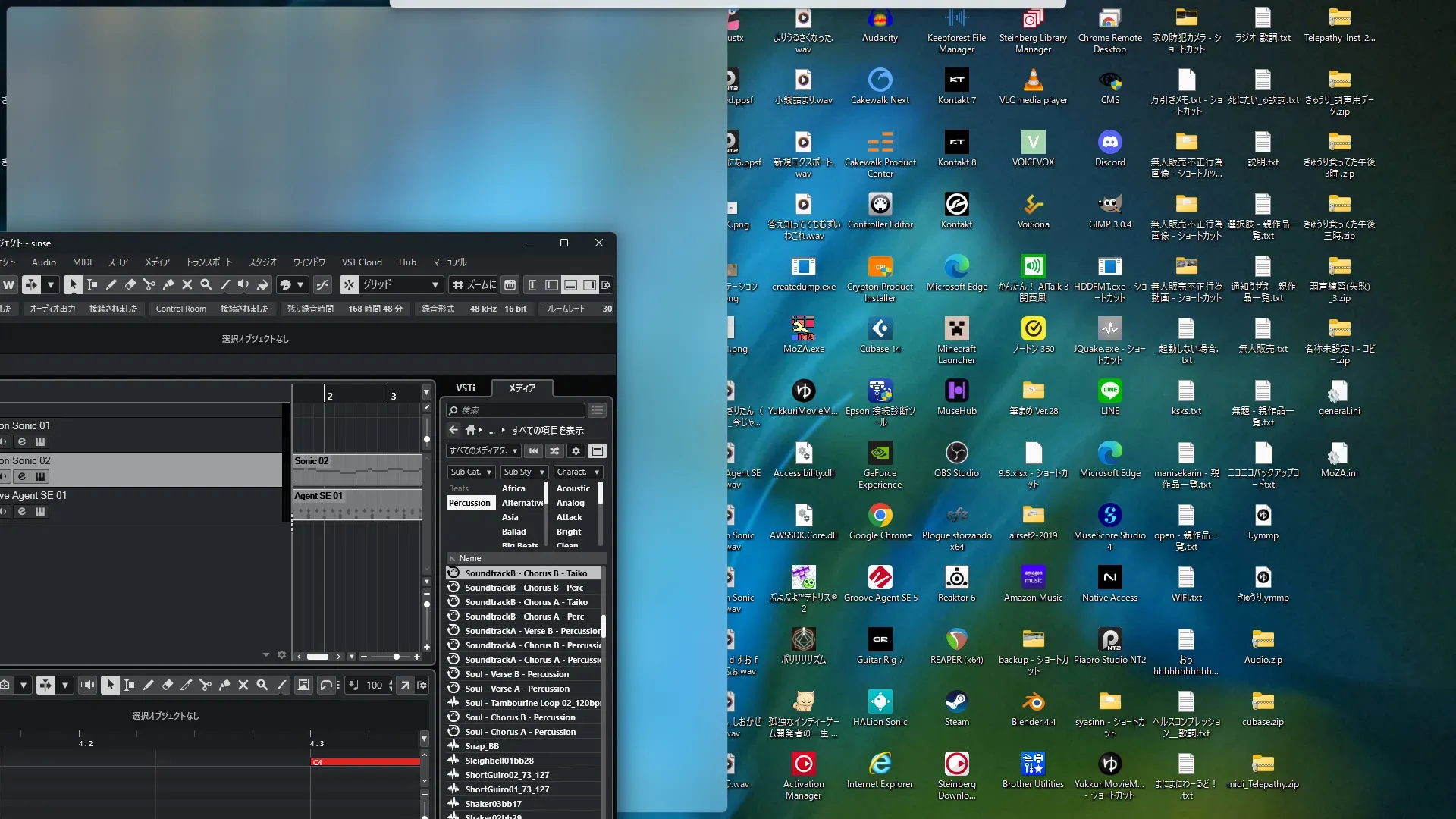Select the Zoom magnifier tool
Viewport: 1456px width, 819px height.
point(206,285)
